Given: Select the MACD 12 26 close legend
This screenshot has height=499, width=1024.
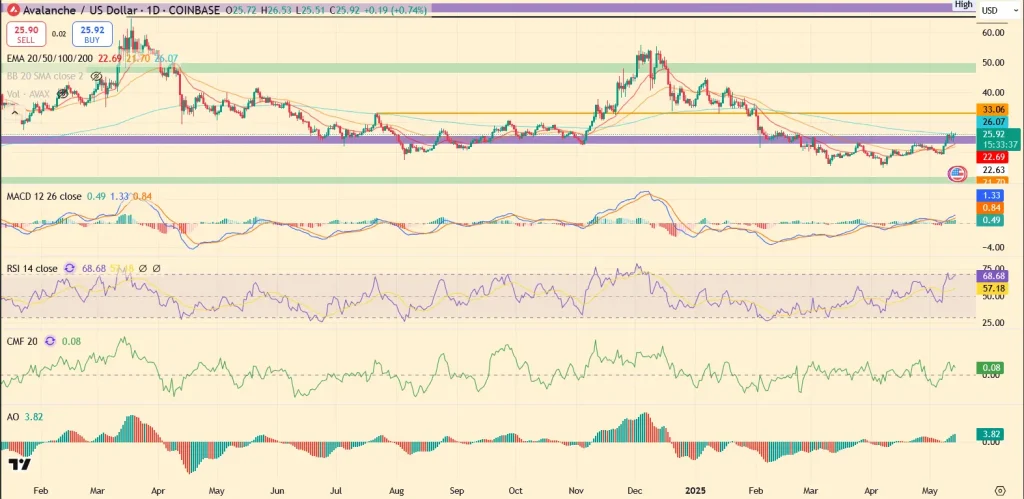Looking at the screenshot, I should coord(44,195).
